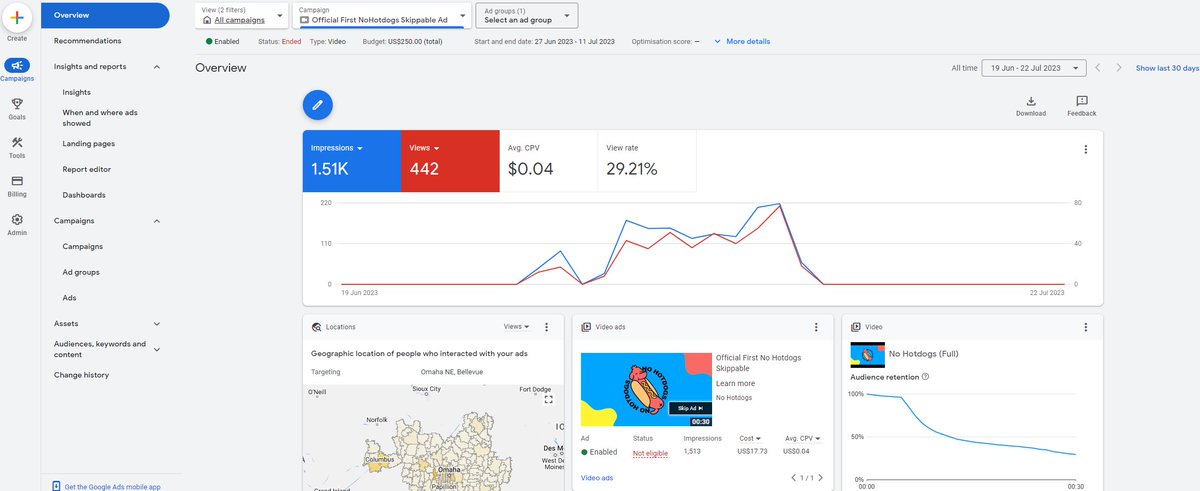Open Get the Google Ads mobile app
The width and height of the screenshot is (1200, 491).
point(112,486)
